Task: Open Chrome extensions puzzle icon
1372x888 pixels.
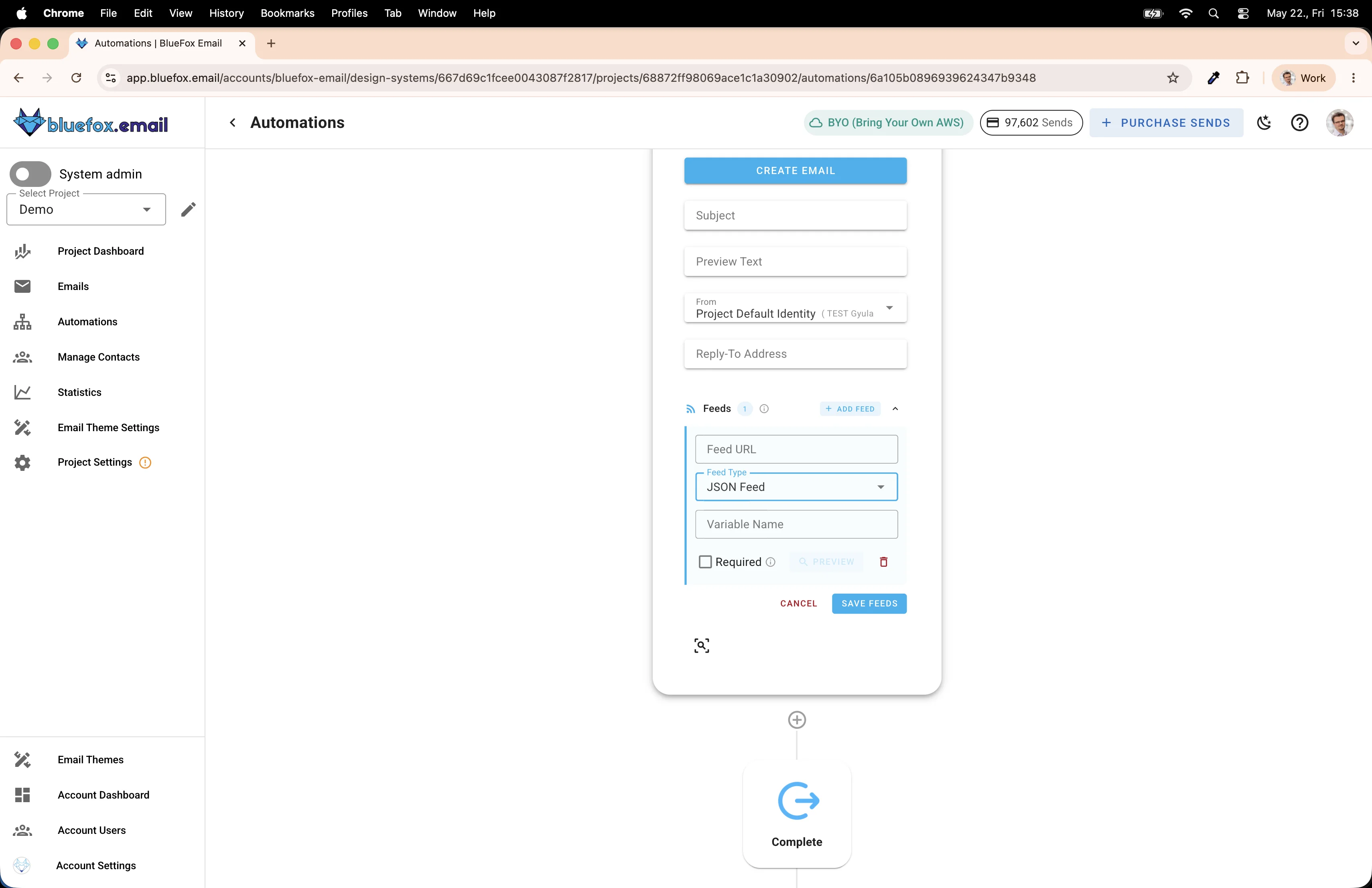Action: click(1242, 78)
